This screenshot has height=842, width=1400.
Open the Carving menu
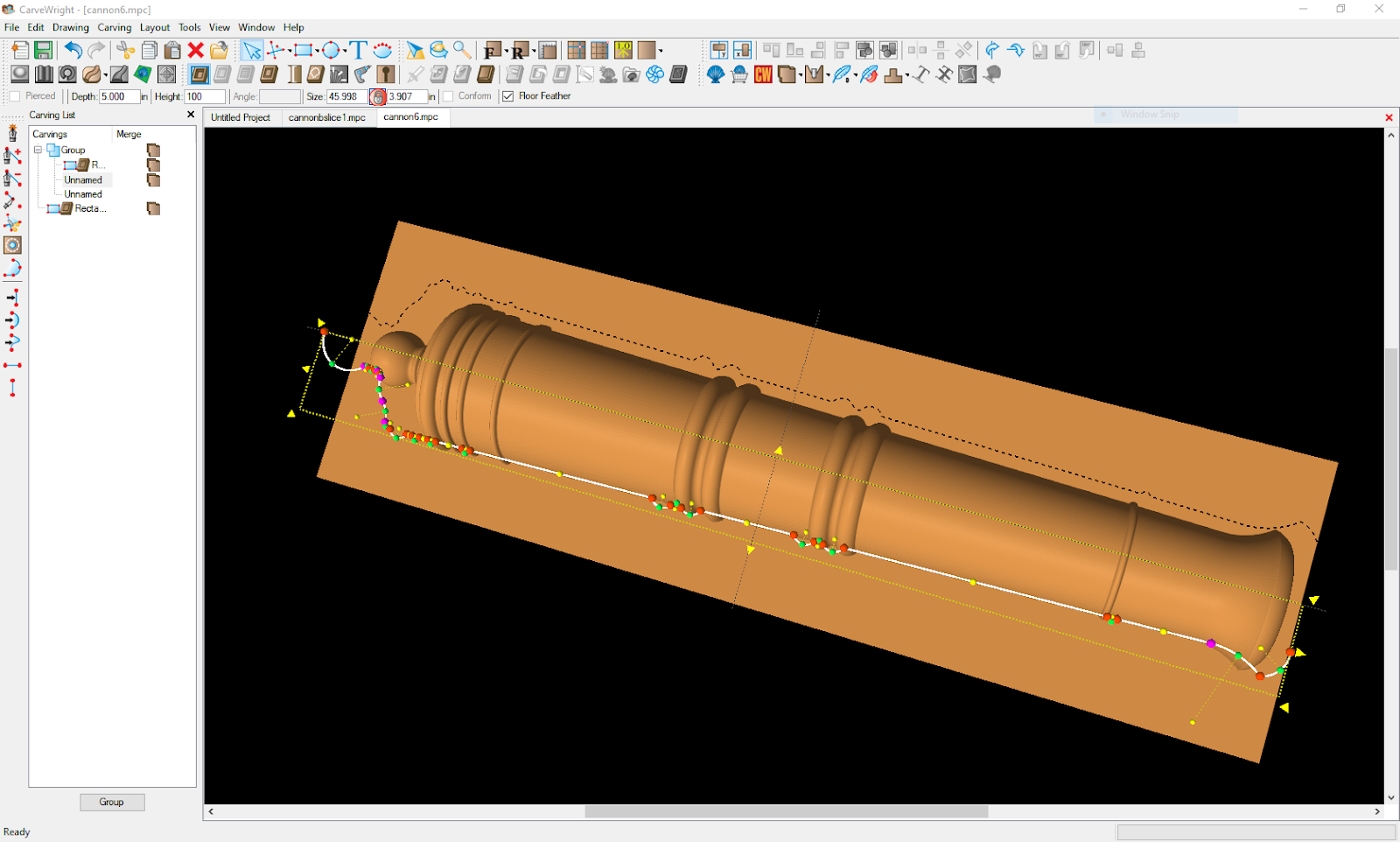114,27
